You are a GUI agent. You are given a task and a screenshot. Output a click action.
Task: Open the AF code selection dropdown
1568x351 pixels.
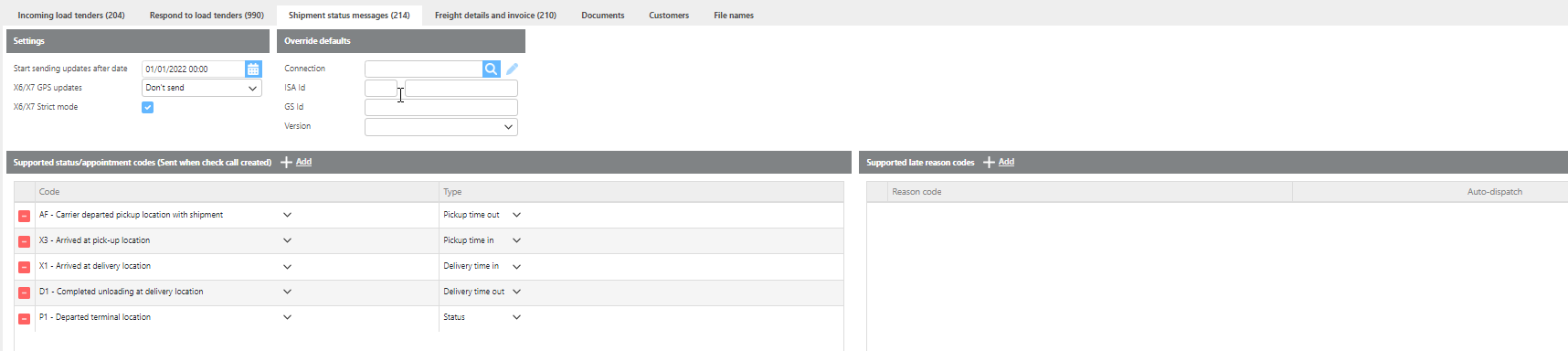coord(287,215)
